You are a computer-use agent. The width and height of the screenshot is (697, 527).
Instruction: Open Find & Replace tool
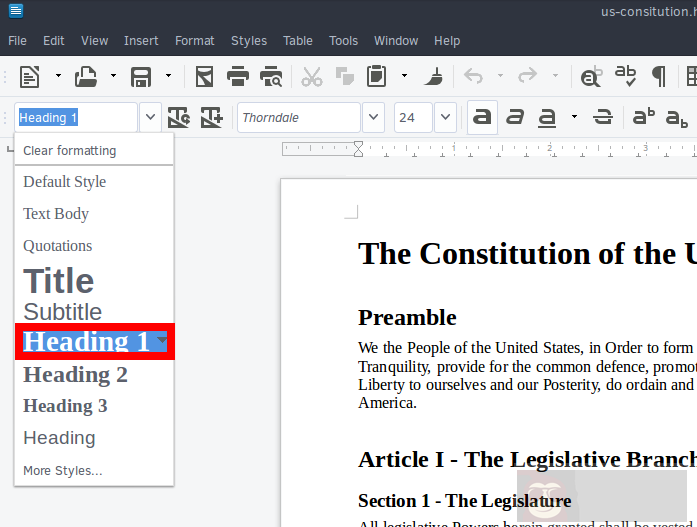(591, 76)
